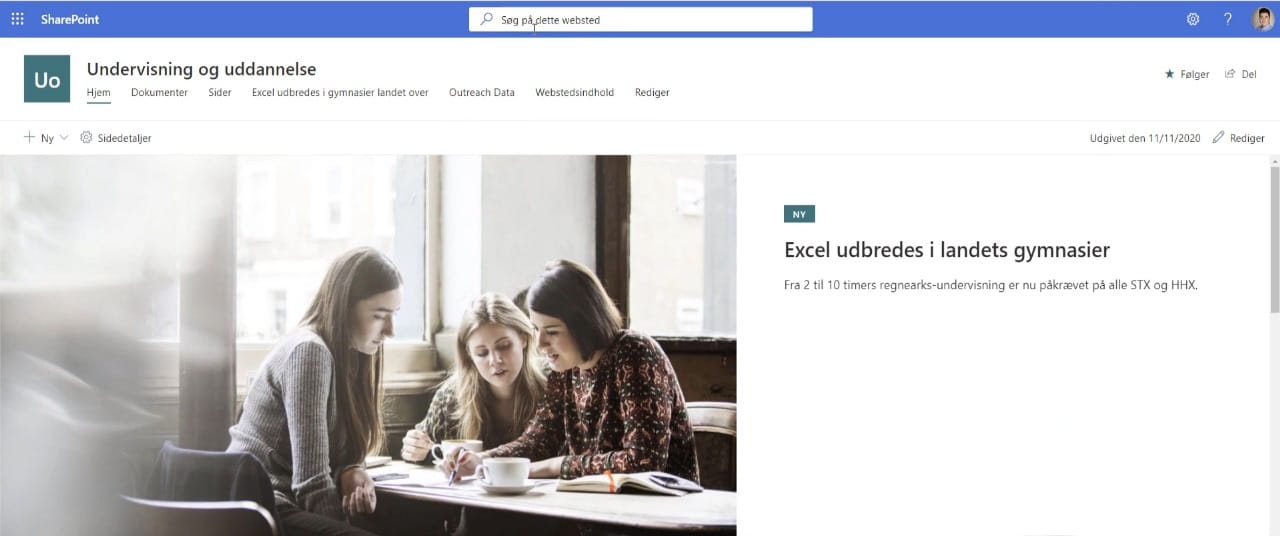1280x536 pixels.
Task: Click the plus icon beside Ny
Action: point(29,137)
